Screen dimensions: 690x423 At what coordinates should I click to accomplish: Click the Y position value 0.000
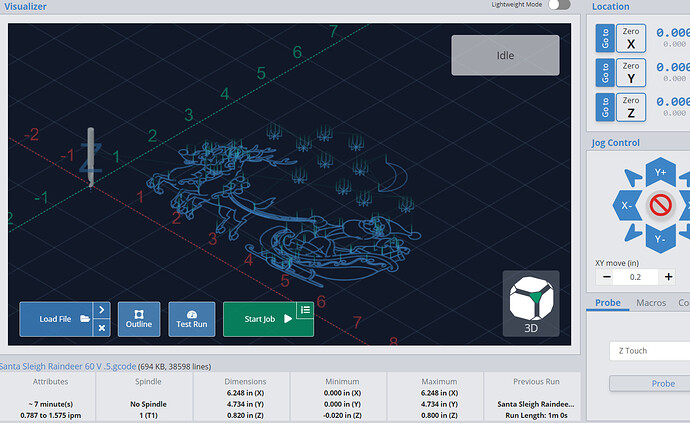click(673, 67)
